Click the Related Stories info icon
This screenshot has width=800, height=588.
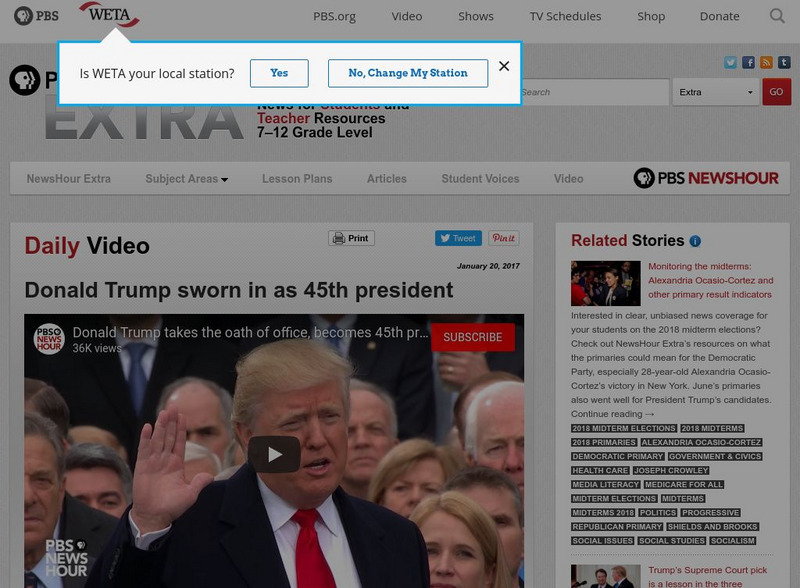695,241
